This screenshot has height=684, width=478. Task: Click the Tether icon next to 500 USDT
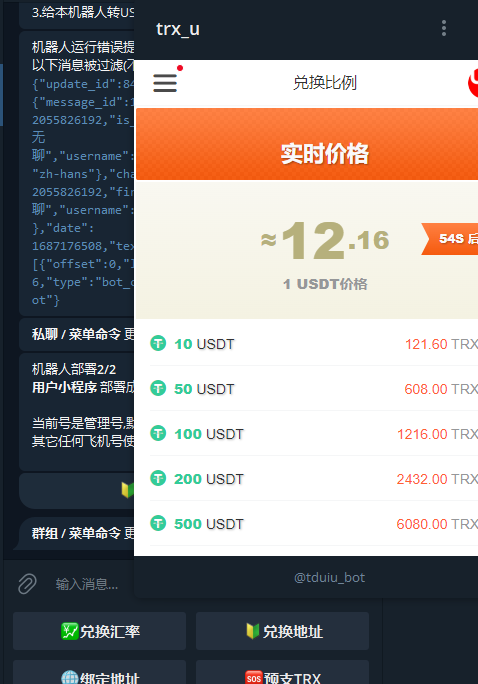click(158, 523)
